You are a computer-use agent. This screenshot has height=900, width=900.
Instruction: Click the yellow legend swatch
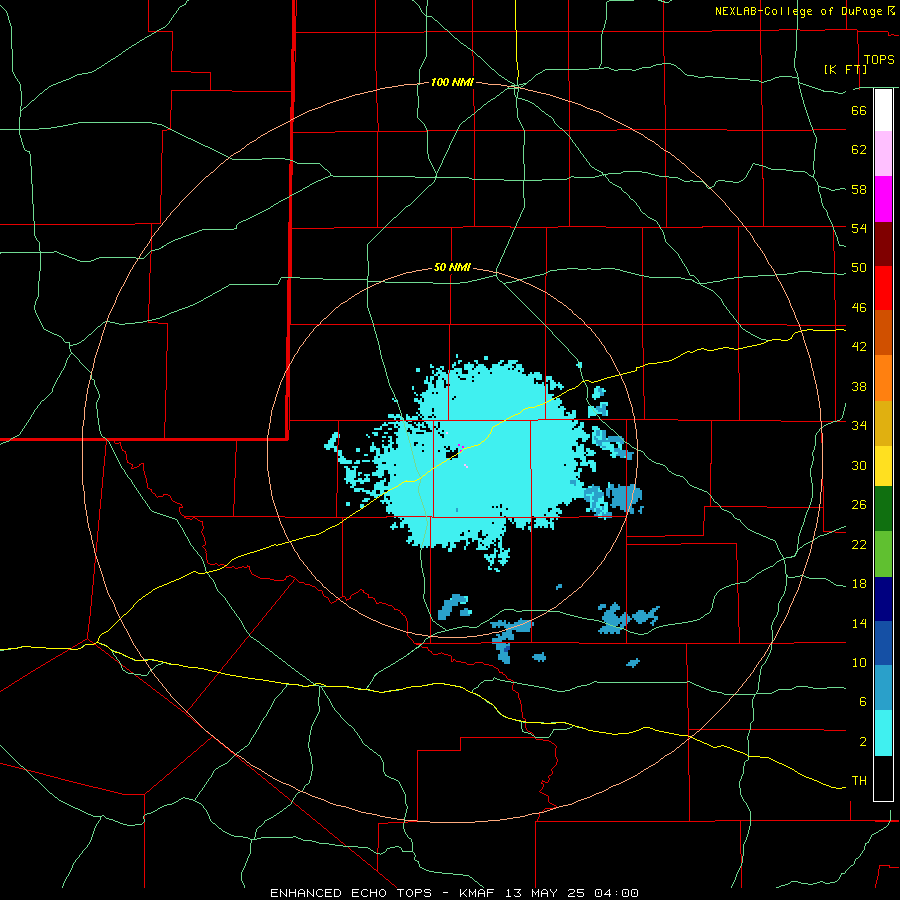point(883,466)
